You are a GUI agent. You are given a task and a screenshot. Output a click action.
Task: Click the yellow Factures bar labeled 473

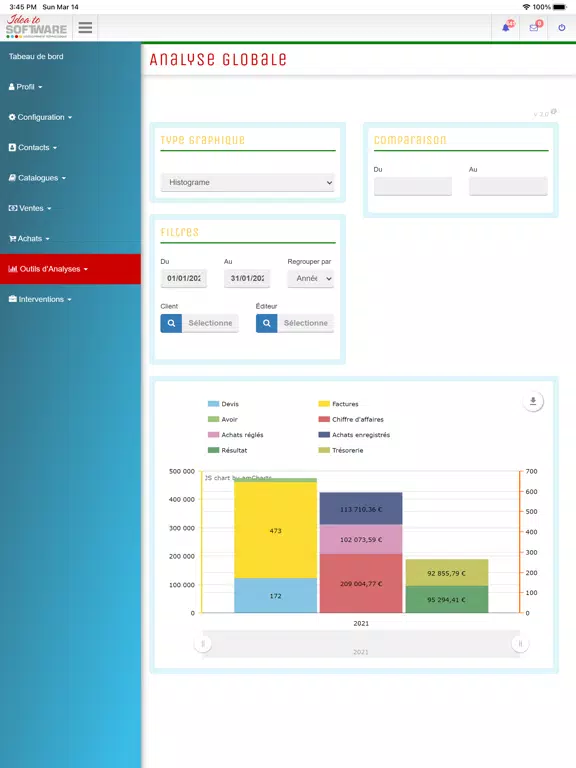pos(276,530)
